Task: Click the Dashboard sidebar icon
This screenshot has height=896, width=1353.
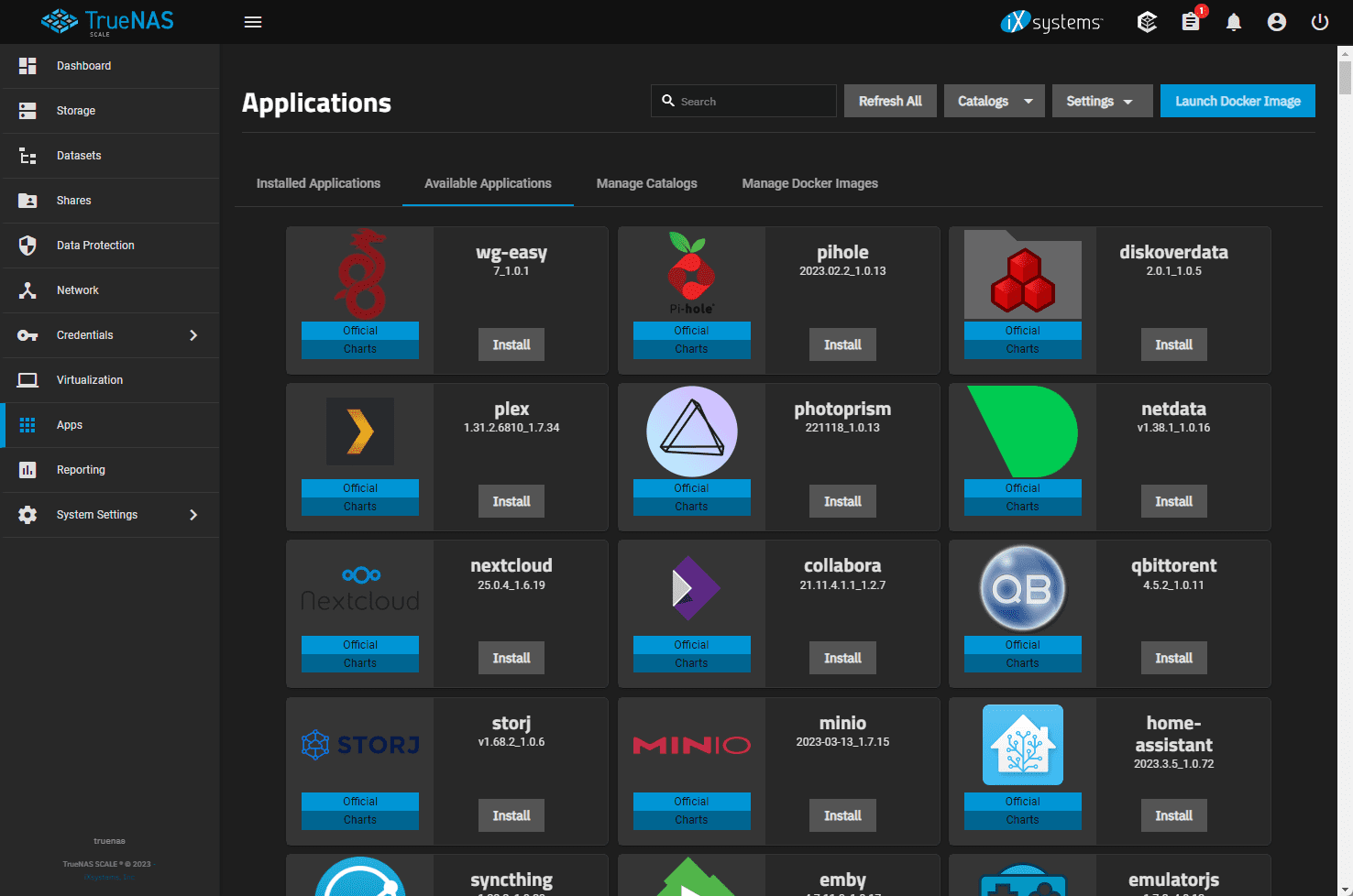Action: (27, 66)
